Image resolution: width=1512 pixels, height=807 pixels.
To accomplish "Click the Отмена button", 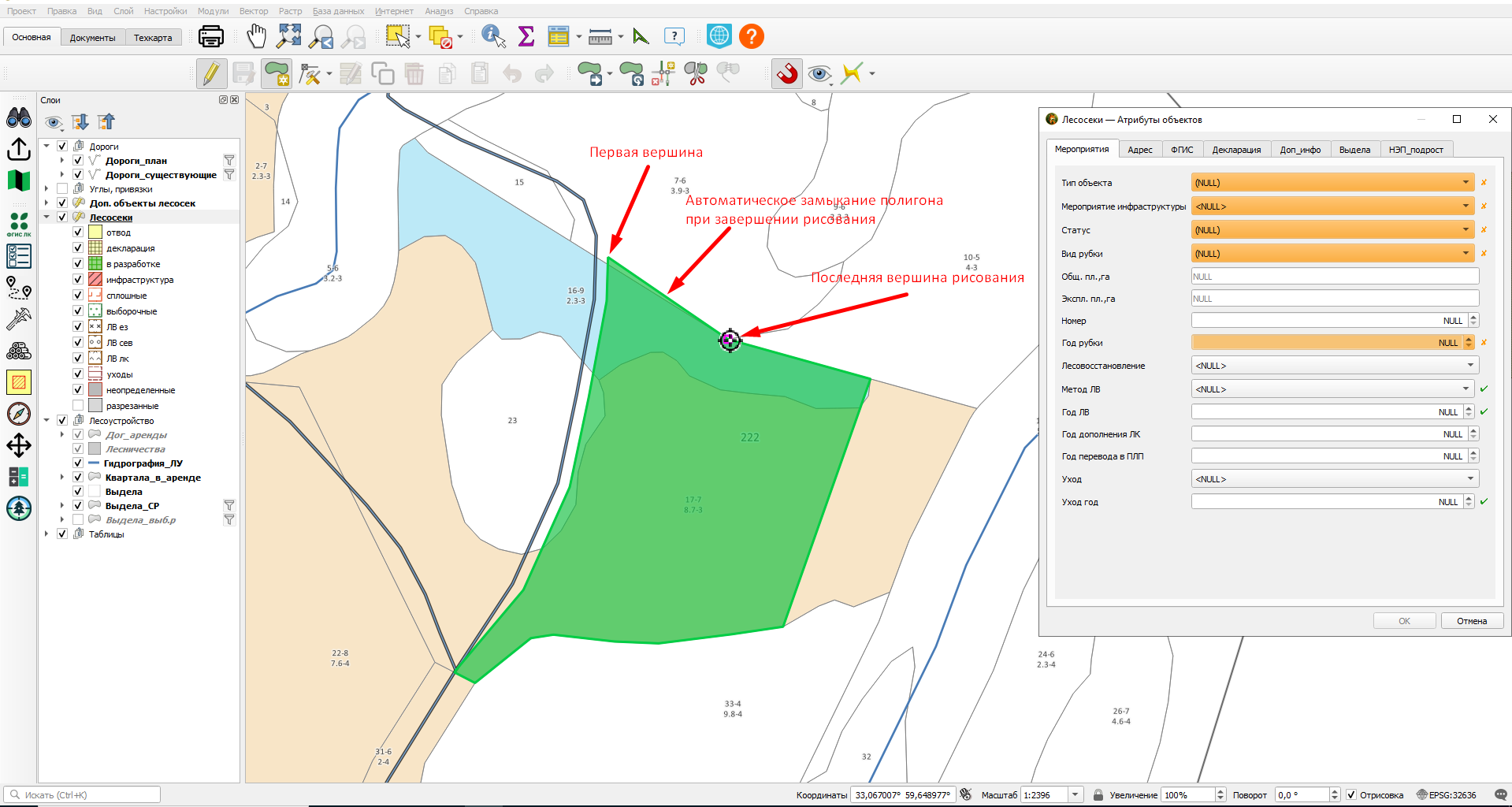I will pos(1472,621).
